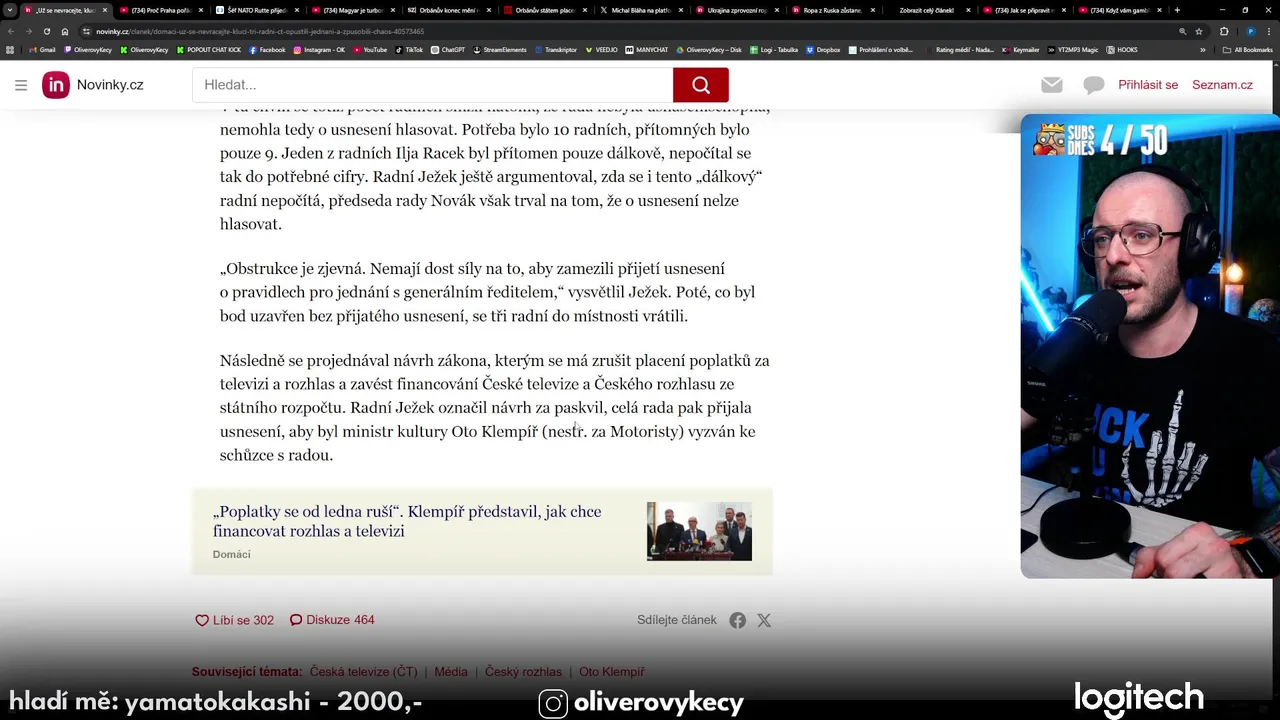Go to the browser home page
Image resolution: width=1280 pixels, height=720 pixels.
[x=65, y=31]
